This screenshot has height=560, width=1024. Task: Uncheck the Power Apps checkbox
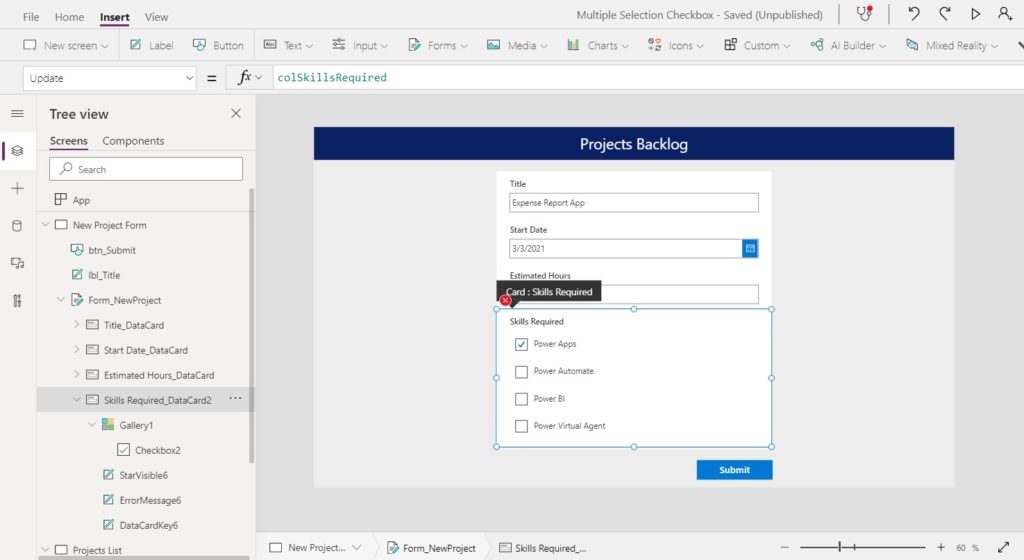pos(521,344)
